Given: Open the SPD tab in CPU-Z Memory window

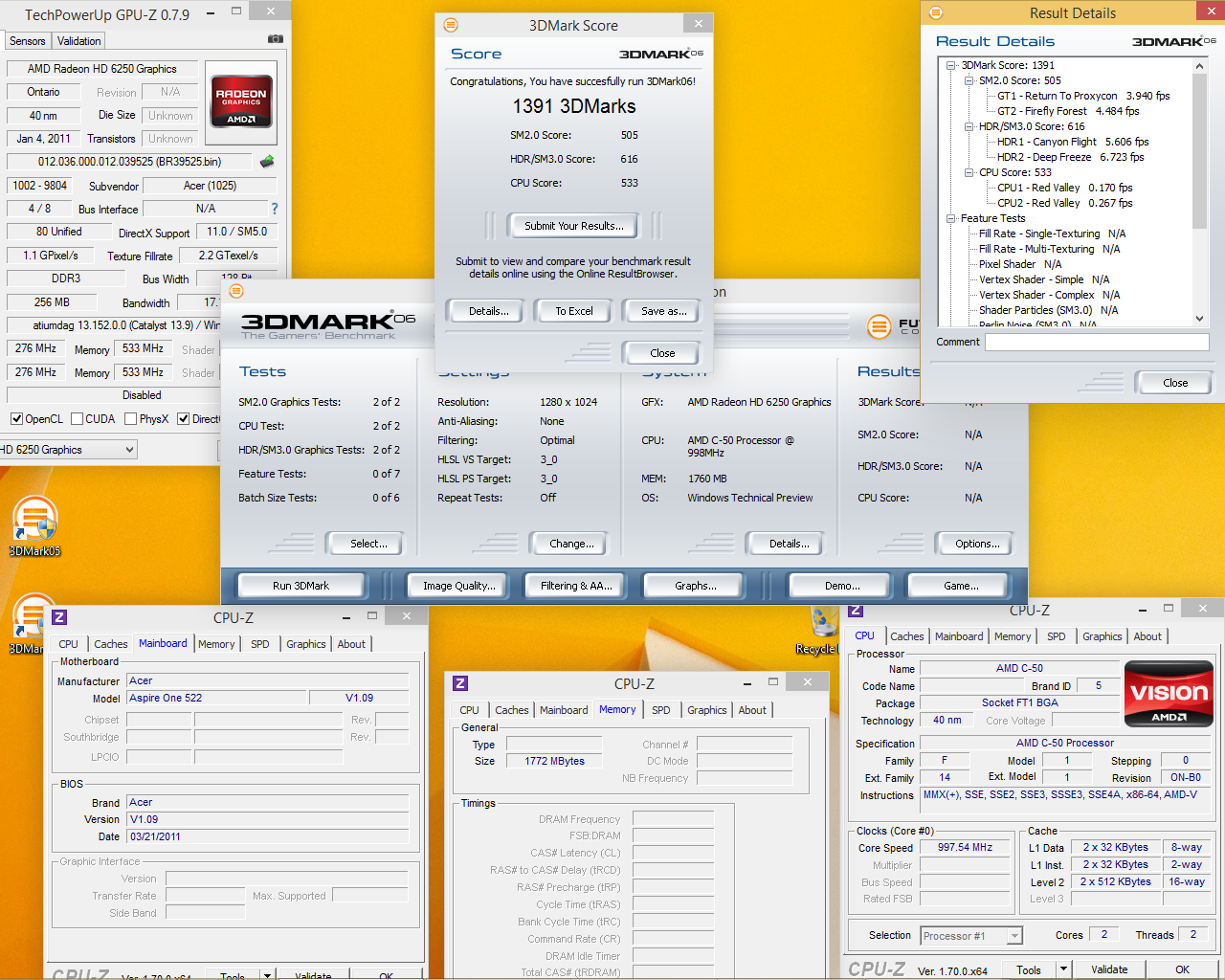Looking at the screenshot, I should [660, 710].
